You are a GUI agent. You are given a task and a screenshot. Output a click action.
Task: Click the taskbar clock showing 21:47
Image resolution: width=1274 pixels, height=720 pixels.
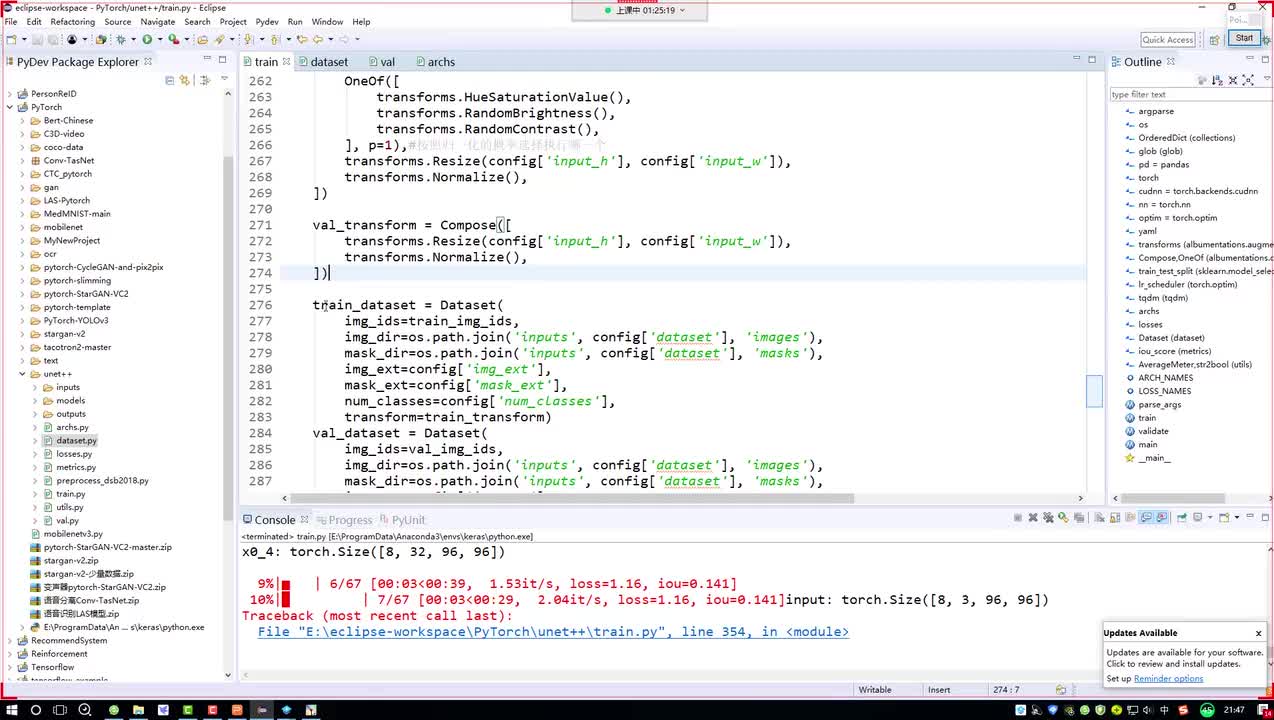1234,709
